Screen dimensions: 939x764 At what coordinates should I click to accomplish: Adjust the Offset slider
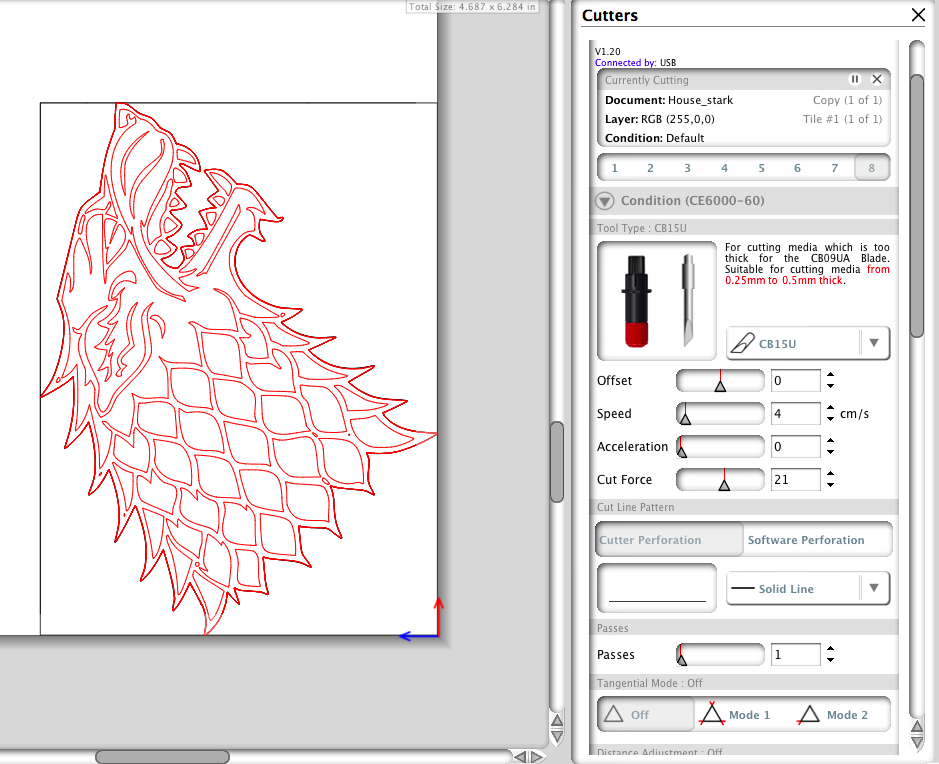point(720,381)
